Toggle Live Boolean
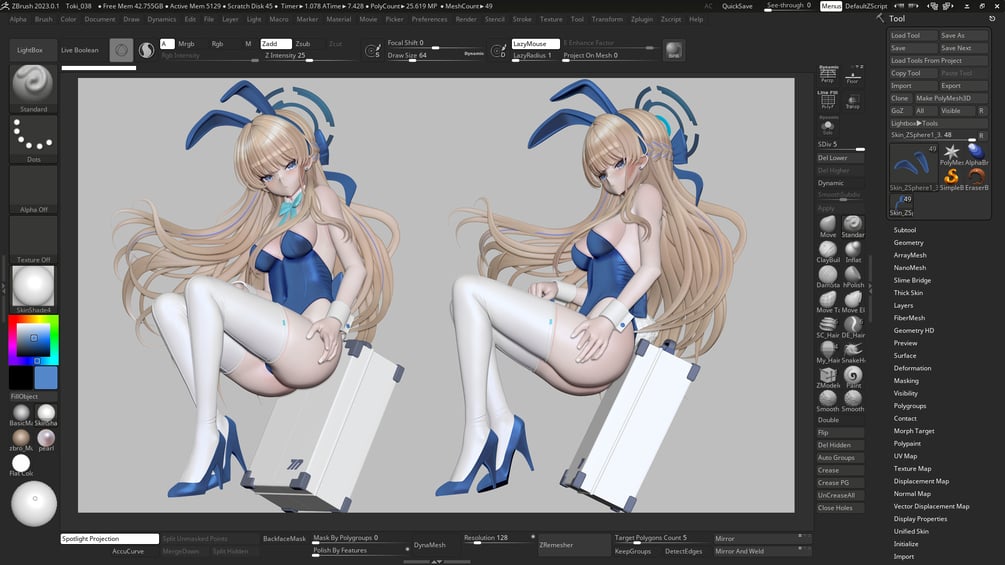1005x565 pixels. [80, 50]
